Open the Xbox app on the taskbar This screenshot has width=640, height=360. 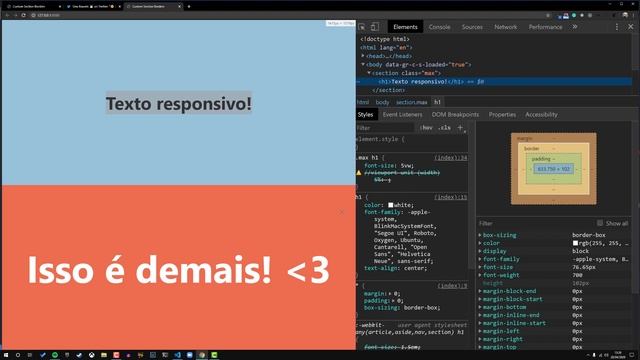click(92, 355)
